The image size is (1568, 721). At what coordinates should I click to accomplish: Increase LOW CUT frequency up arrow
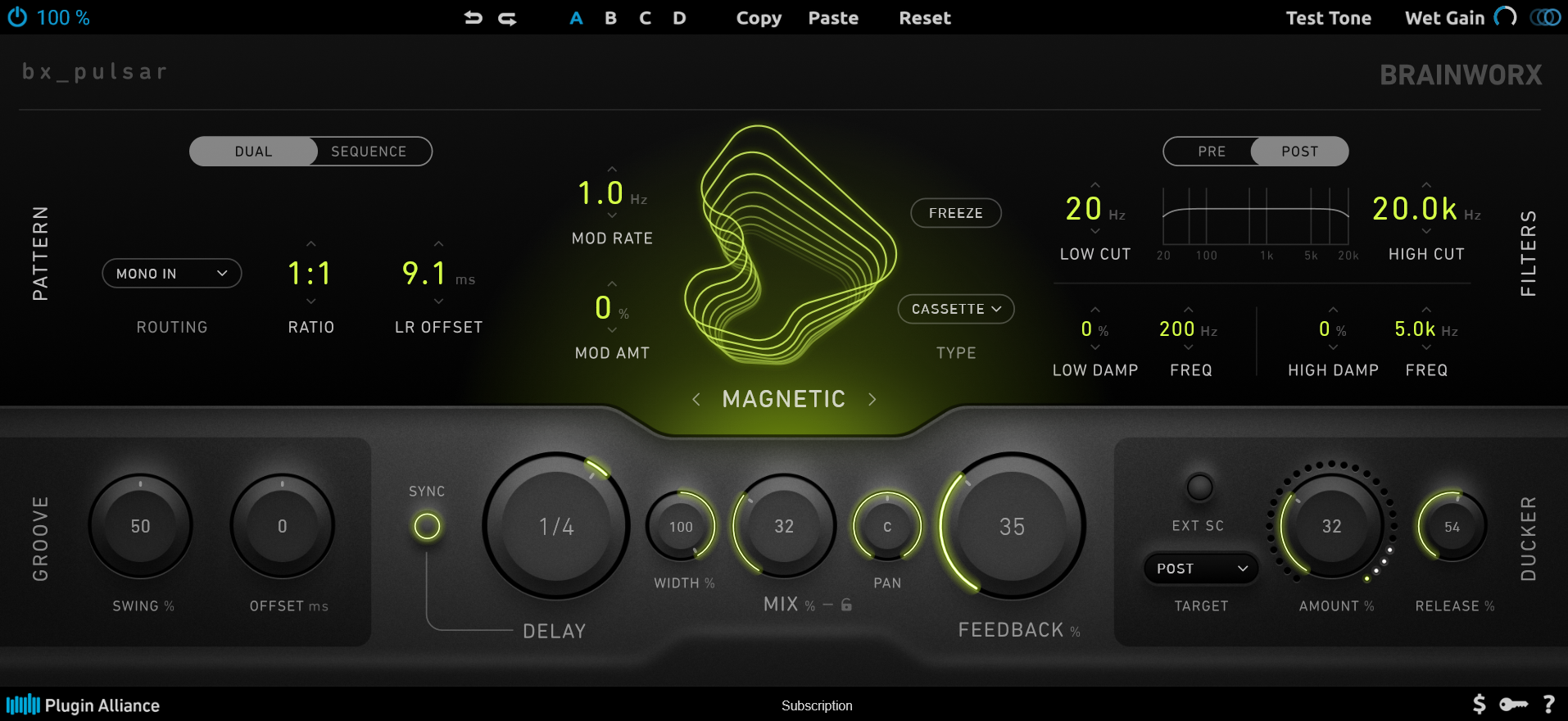[1095, 185]
